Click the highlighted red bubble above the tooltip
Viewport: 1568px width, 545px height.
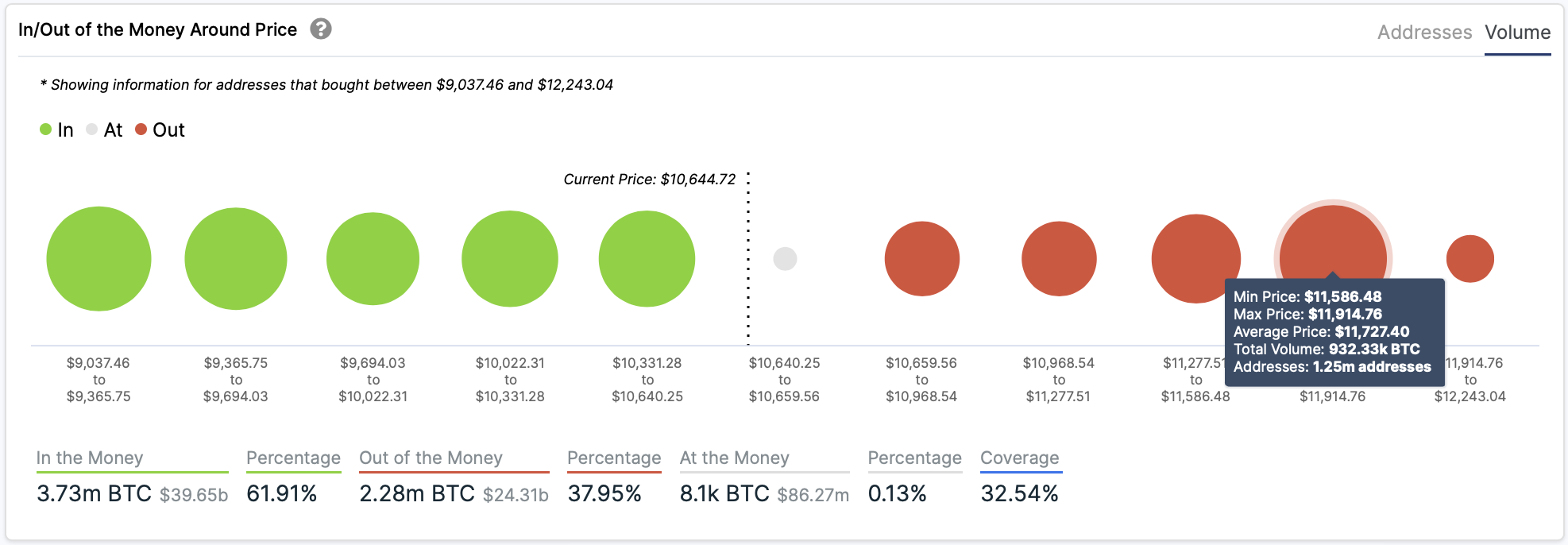pyautogui.click(x=1333, y=242)
